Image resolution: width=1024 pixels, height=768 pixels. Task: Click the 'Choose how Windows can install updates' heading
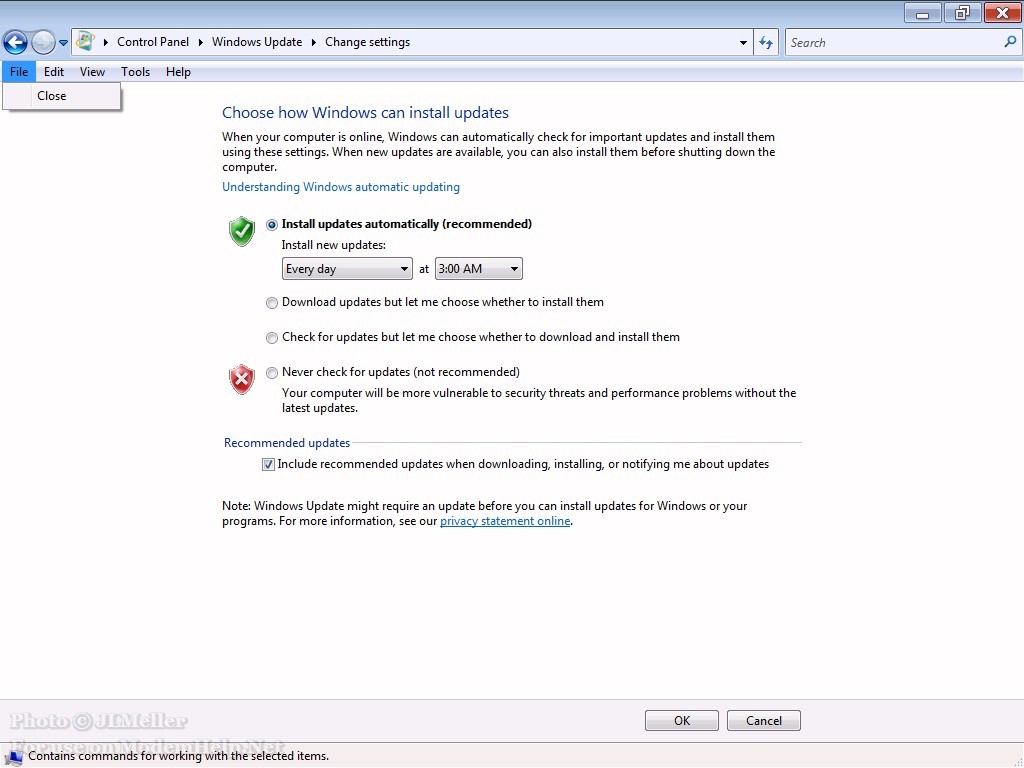click(x=365, y=112)
